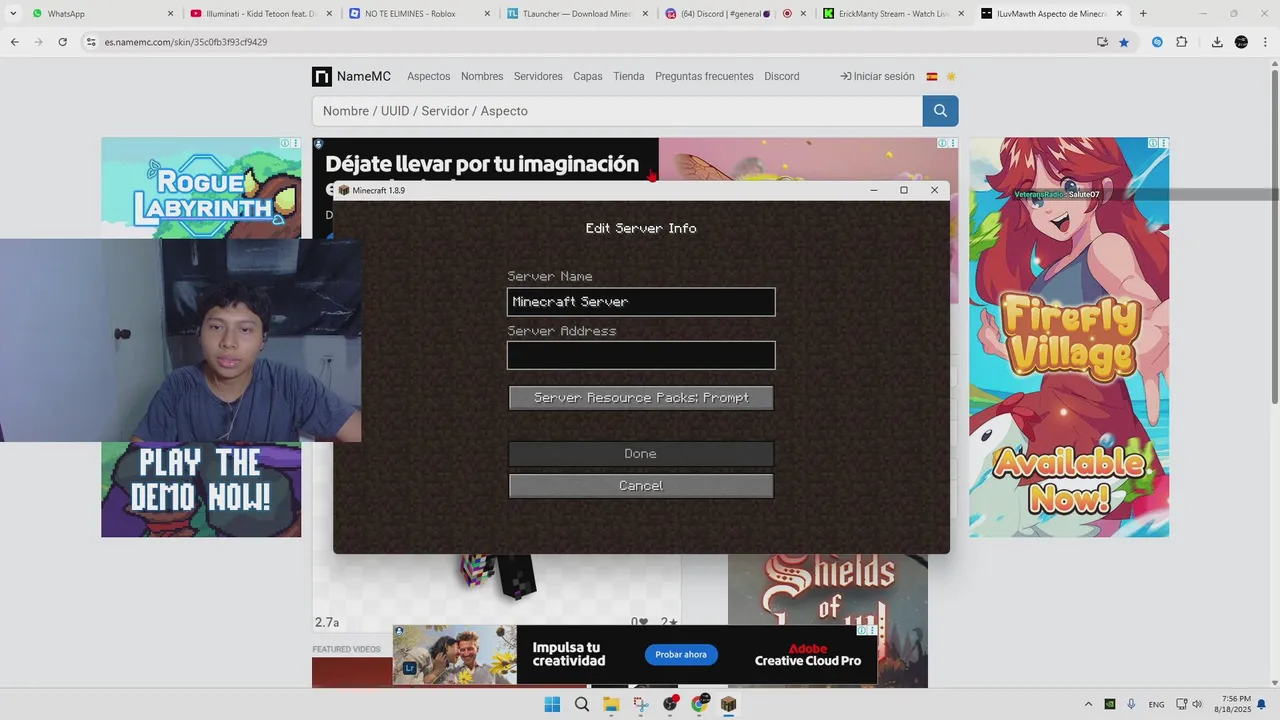Open the Tienda link on NameMC
Screen dimensions: 1280x720
pyautogui.click(x=629, y=77)
